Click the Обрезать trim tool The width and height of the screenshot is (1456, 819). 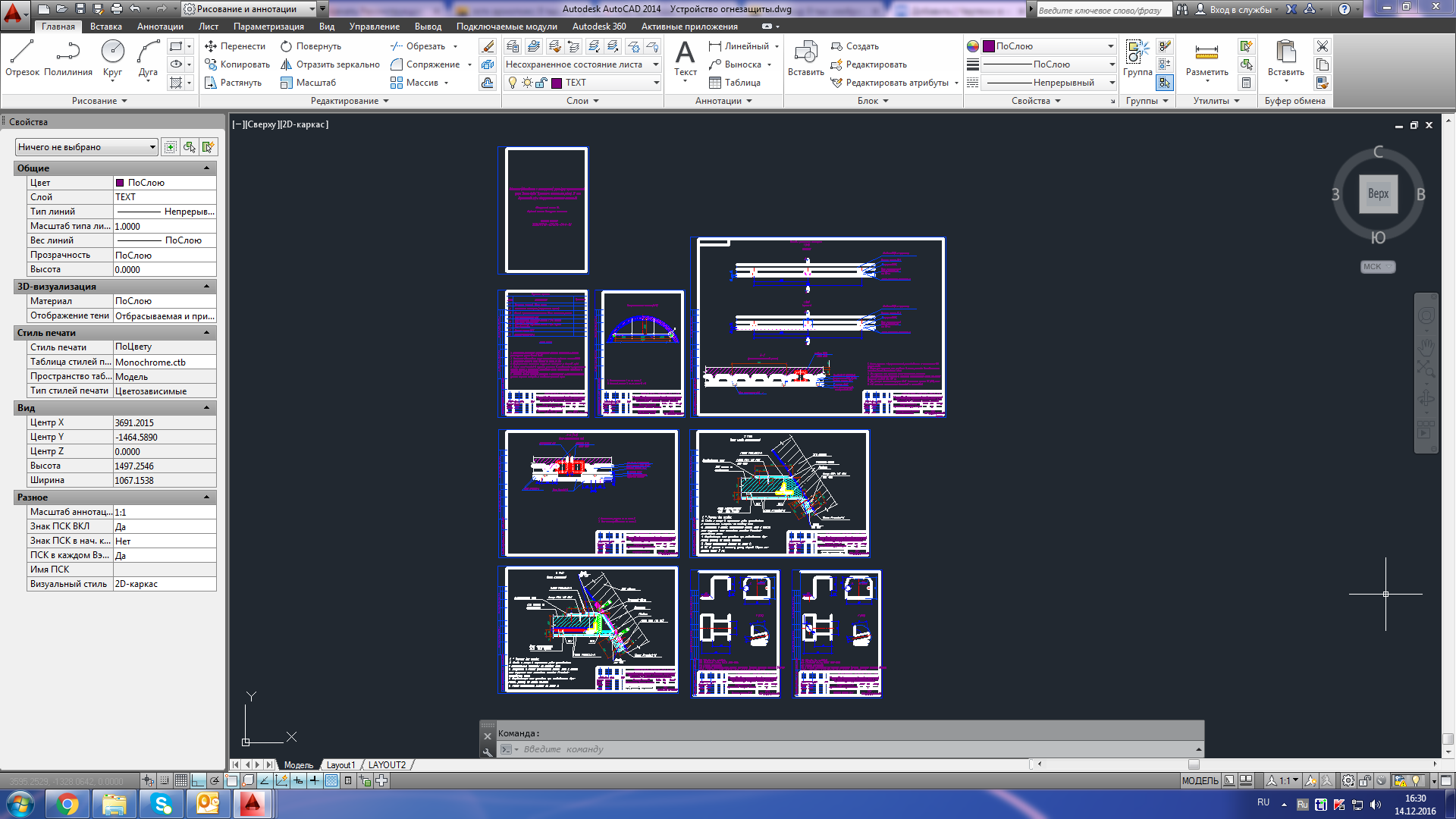418,46
